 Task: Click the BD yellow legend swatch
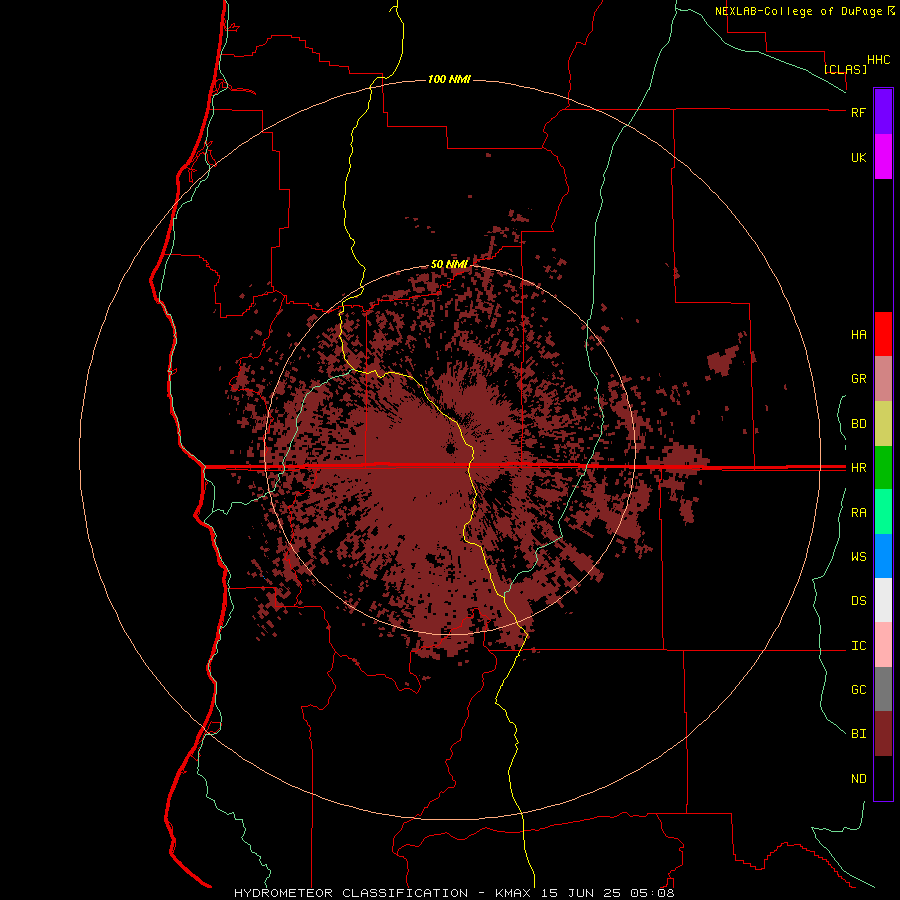tap(883, 424)
